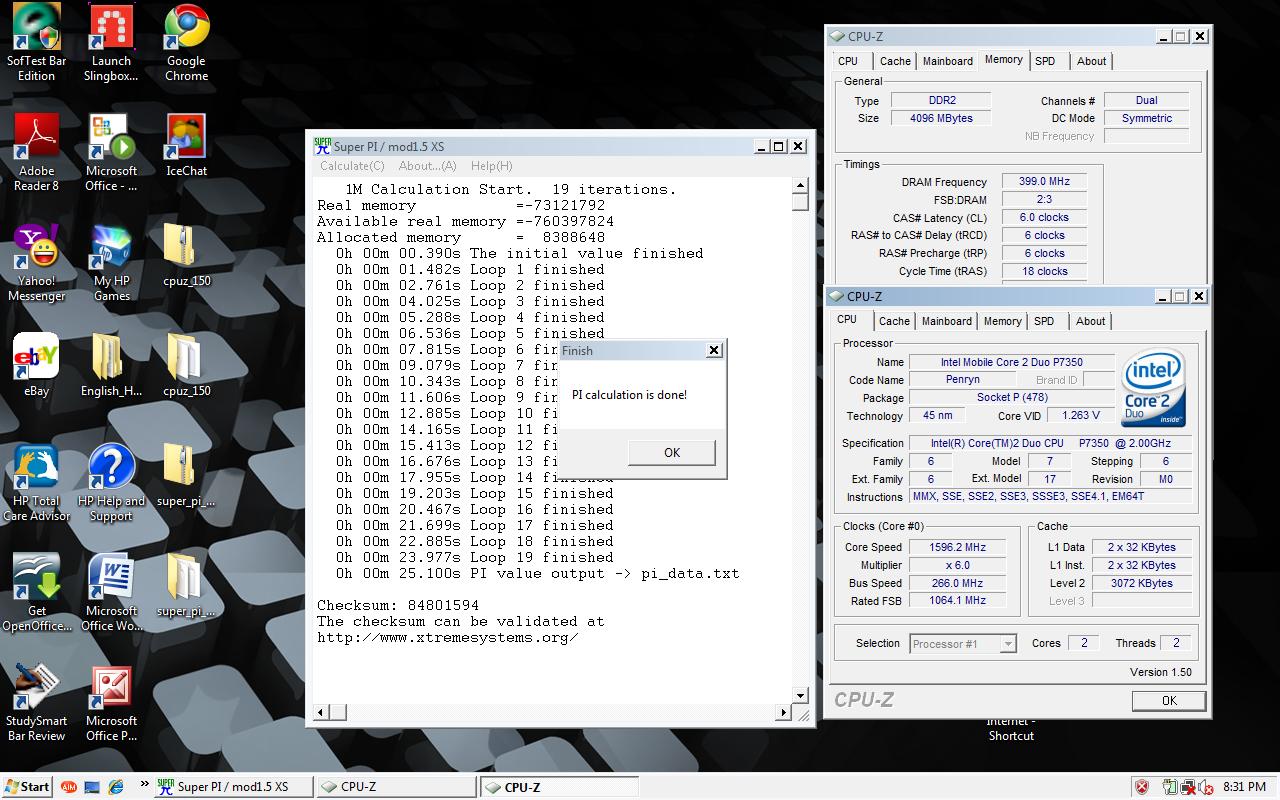Activate the first CPU-Z taskbar button

[397, 787]
